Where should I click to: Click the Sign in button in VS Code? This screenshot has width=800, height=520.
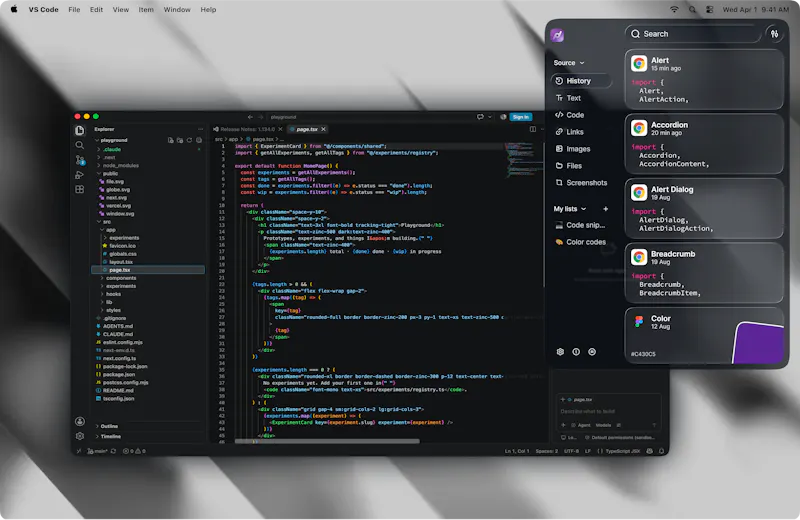[520, 117]
